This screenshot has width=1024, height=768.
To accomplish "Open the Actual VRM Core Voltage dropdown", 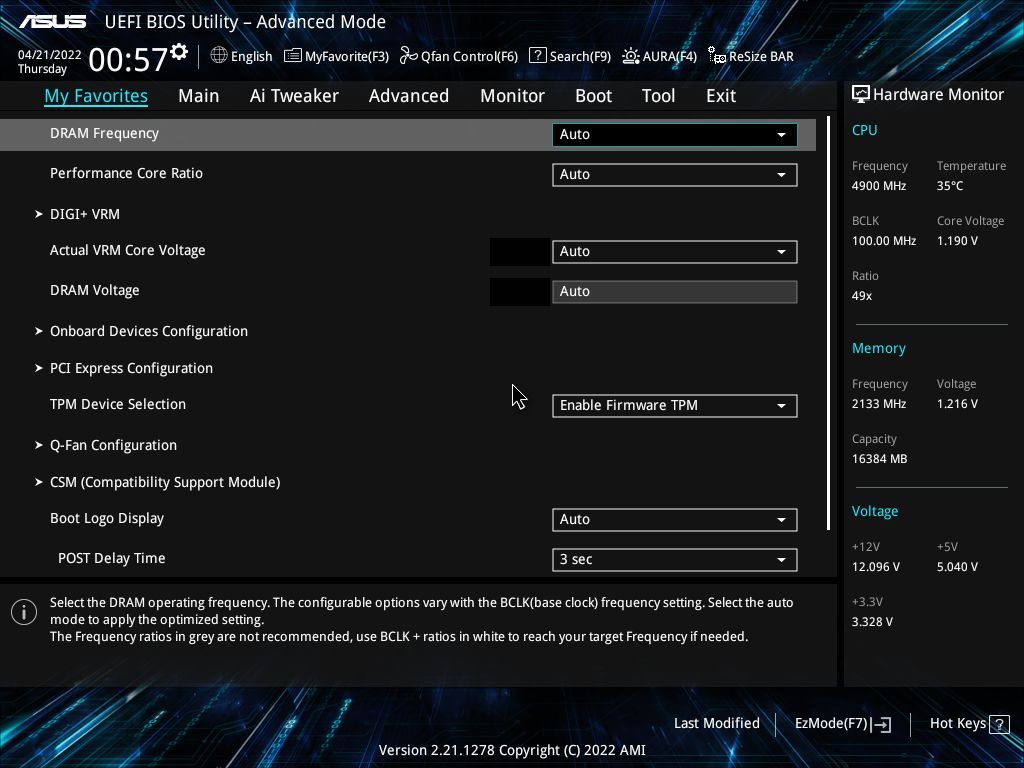I will (675, 251).
